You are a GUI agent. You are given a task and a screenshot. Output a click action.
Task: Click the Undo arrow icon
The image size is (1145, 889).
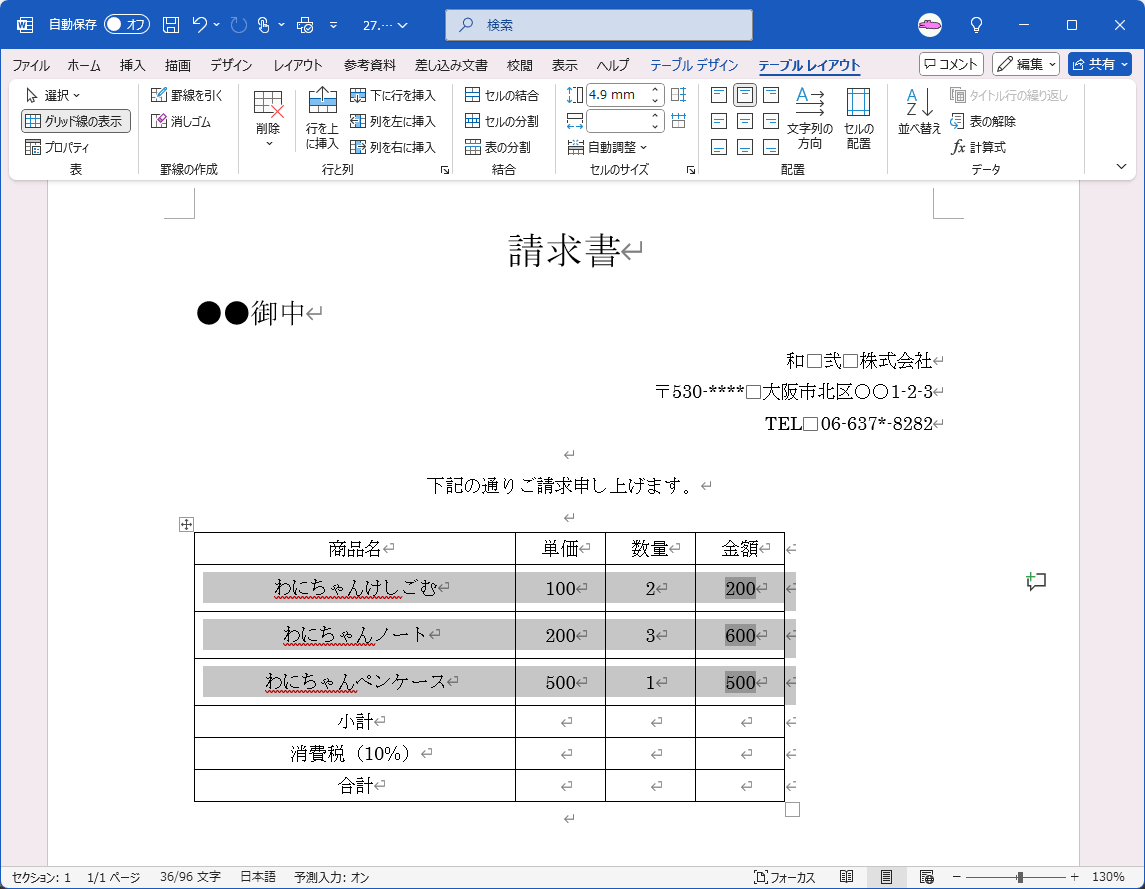(x=199, y=25)
